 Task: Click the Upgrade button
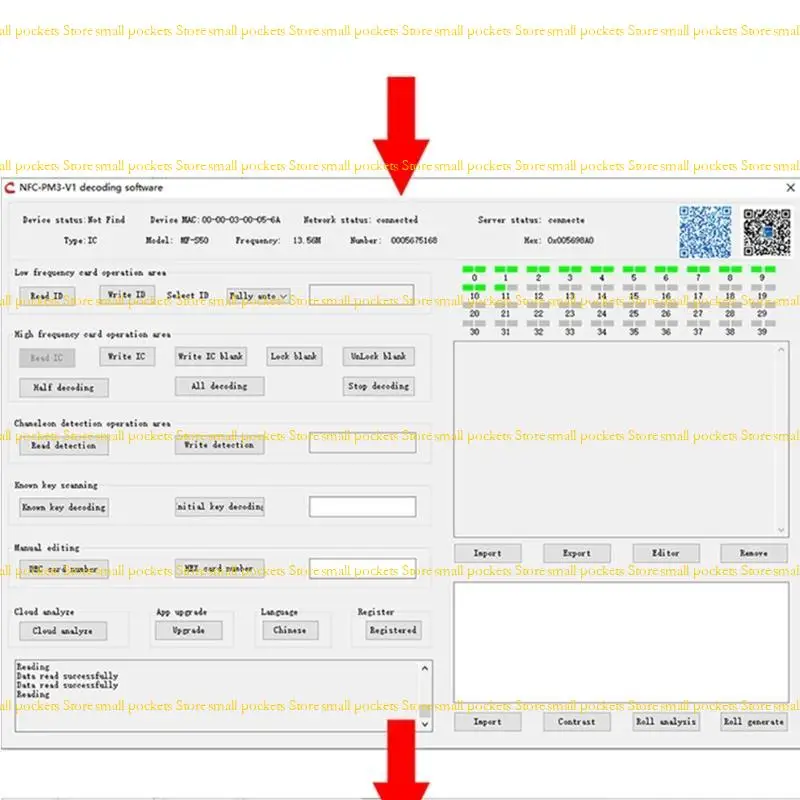pyautogui.click(x=189, y=630)
